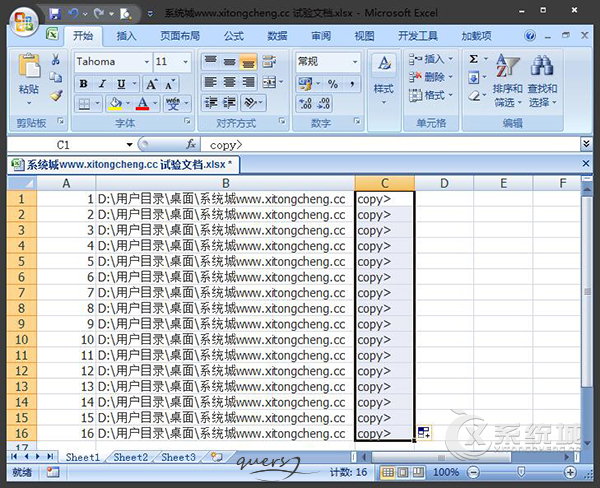Click the zoom slider handle

(521, 472)
